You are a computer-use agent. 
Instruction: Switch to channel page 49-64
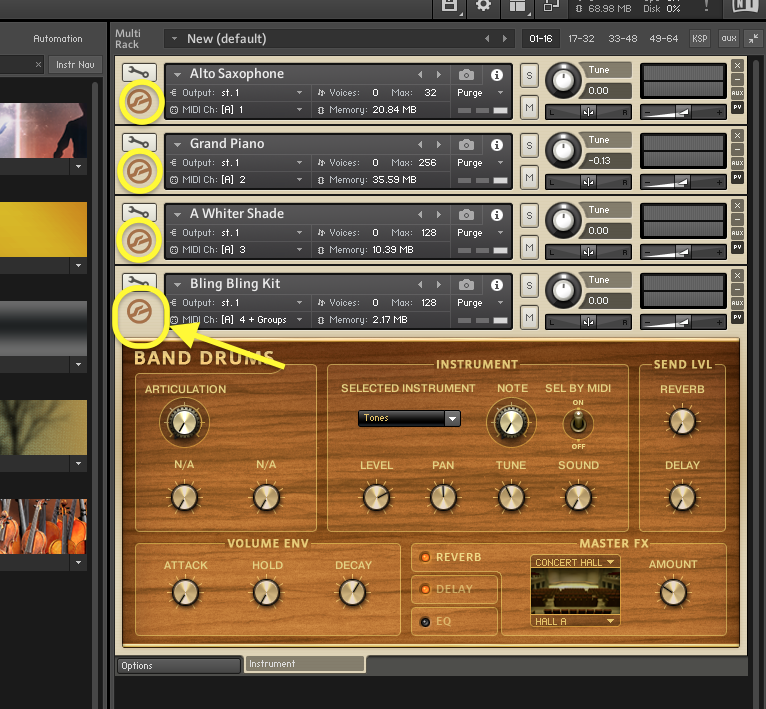point(663,39)
